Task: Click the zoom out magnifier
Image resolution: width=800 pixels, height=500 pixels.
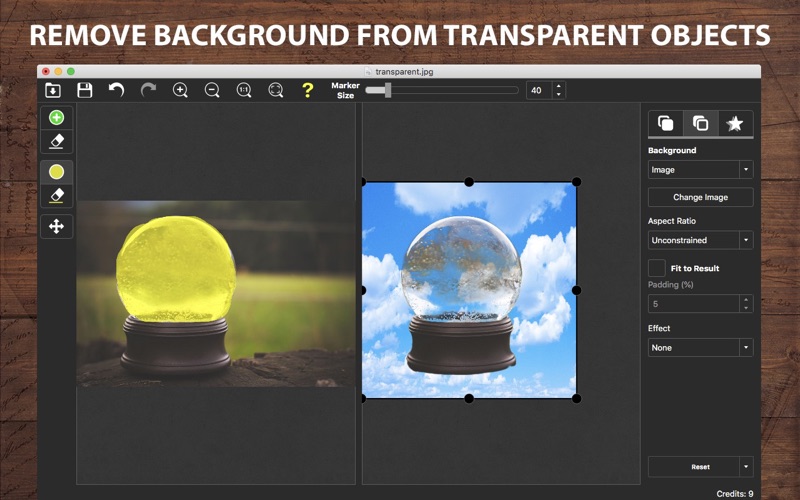Action: point(212,90)
